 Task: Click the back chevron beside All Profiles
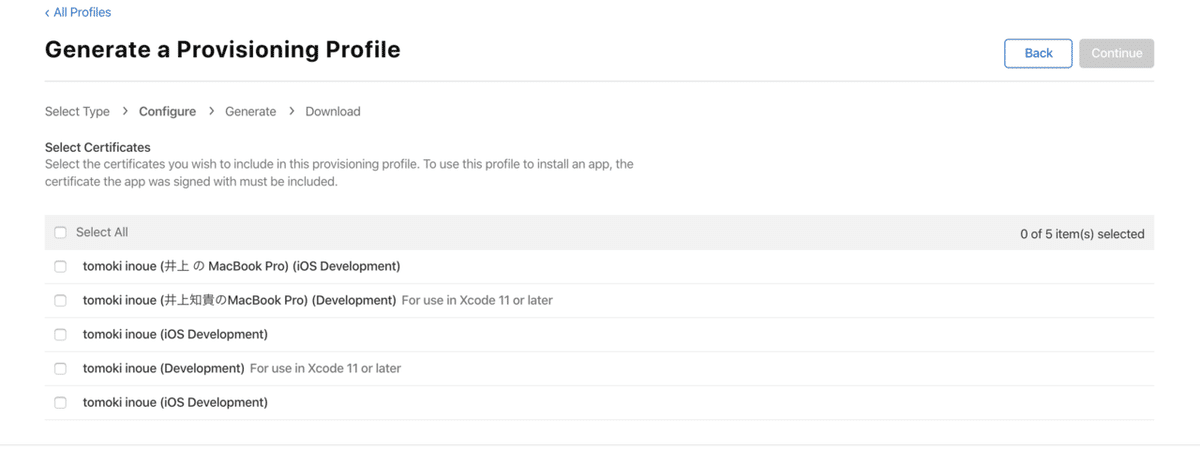click(x=47, y=13)
